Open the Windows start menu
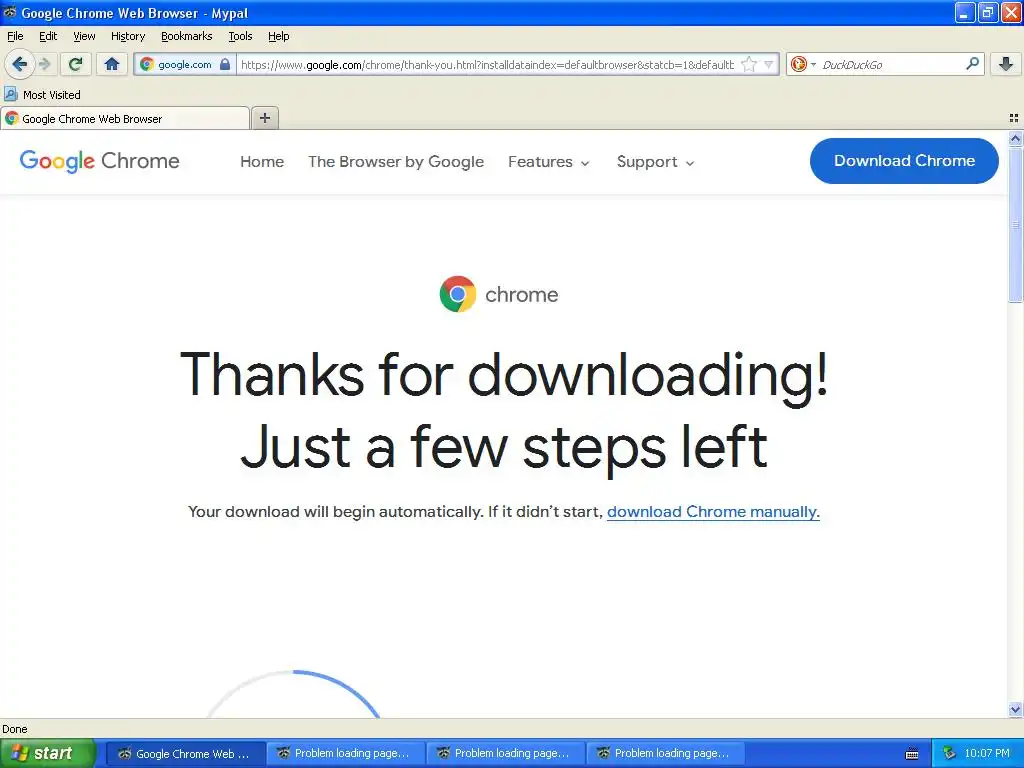Screen dimensions: 1024x768 47,753
